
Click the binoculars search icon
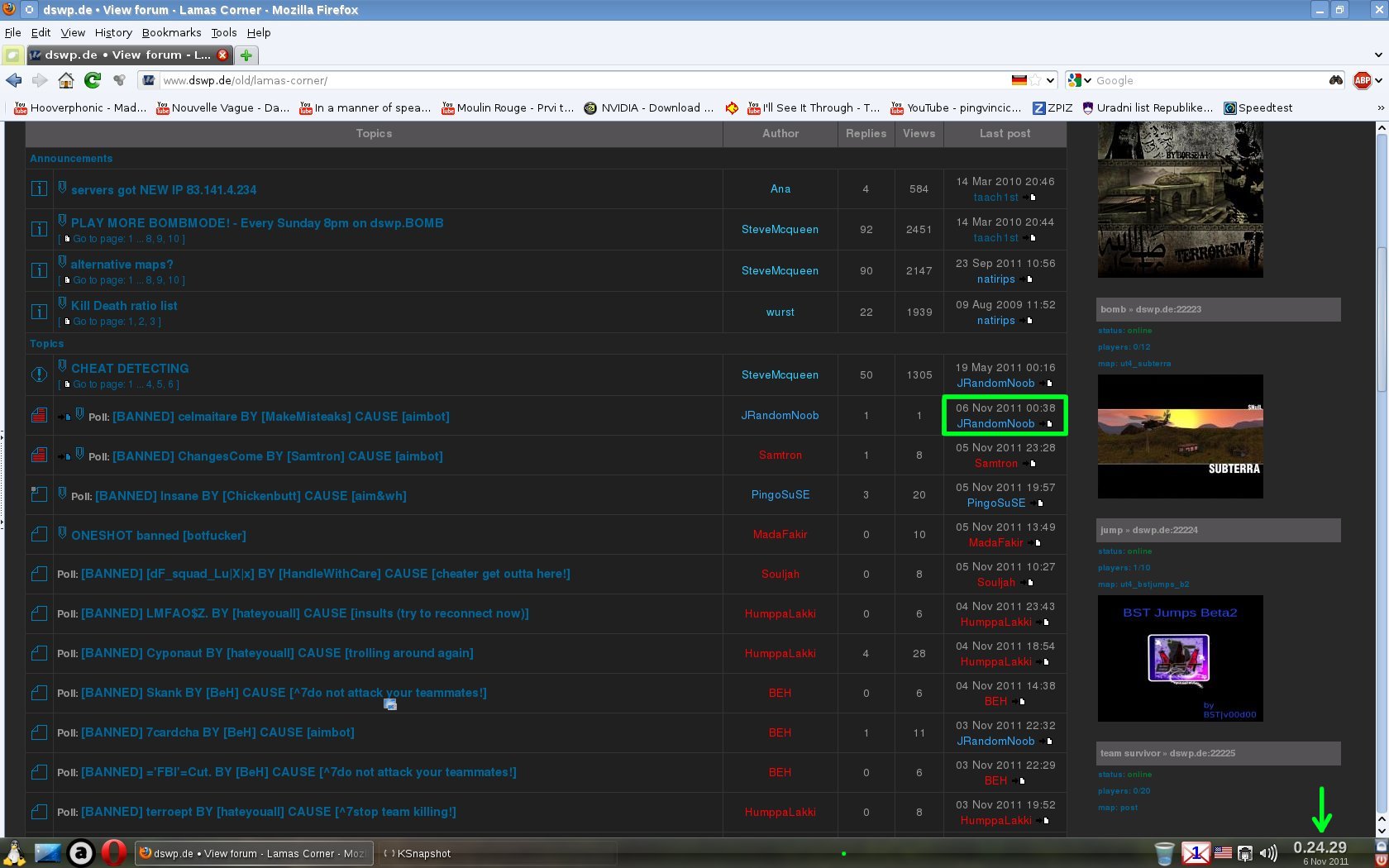tap(1336, 80)
